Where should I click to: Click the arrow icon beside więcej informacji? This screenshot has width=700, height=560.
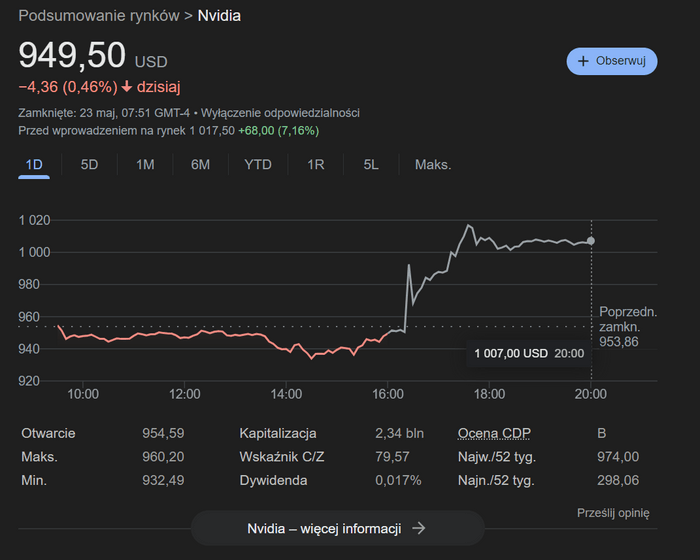(419, 528)
